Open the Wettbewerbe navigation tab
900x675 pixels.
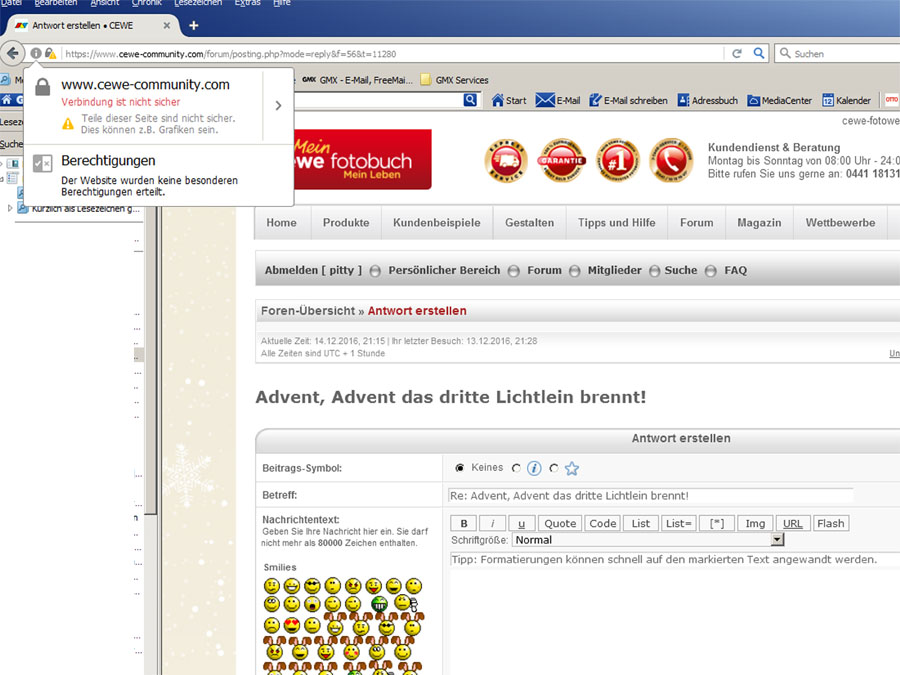coord(840,223)
